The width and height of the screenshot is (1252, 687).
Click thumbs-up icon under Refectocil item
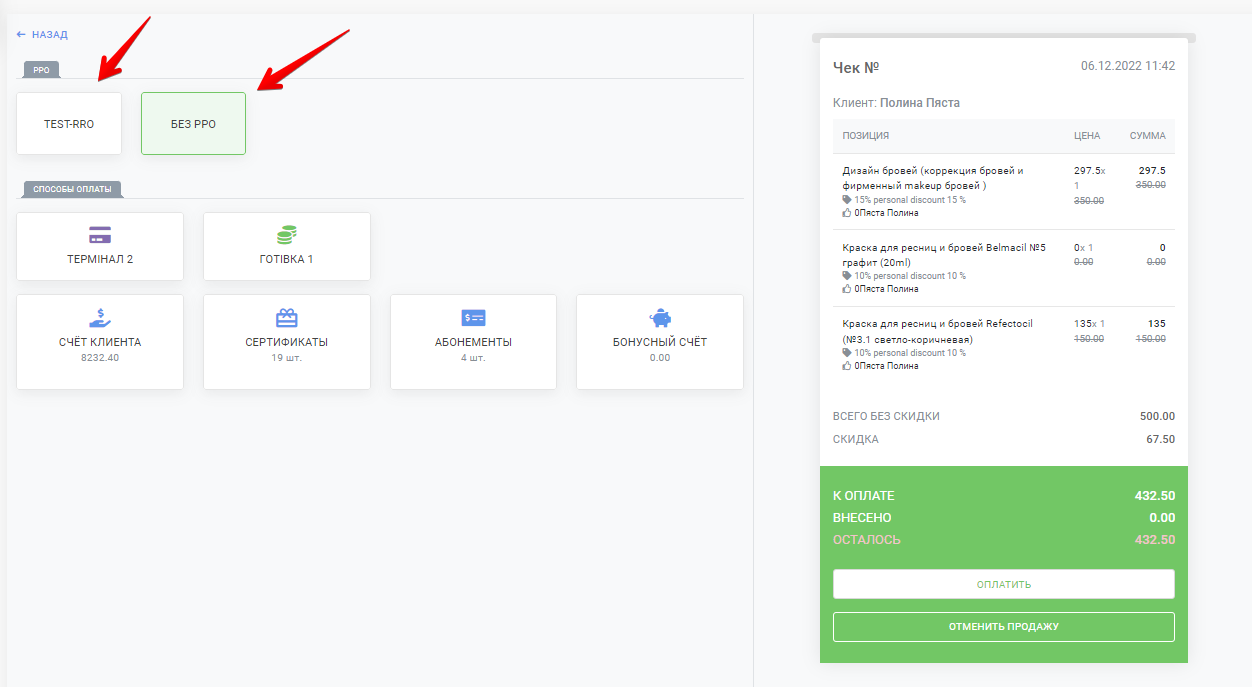click(x=847, y=366)
